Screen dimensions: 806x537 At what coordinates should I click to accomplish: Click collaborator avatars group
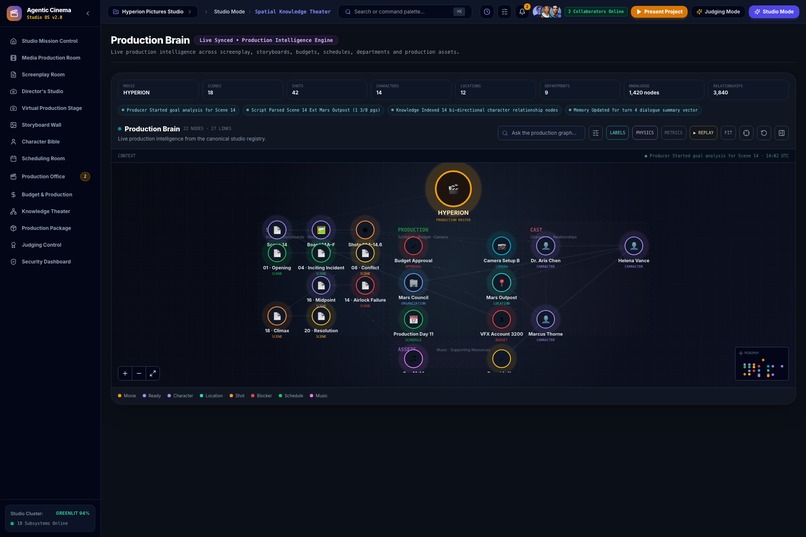(x=546, y=12)
